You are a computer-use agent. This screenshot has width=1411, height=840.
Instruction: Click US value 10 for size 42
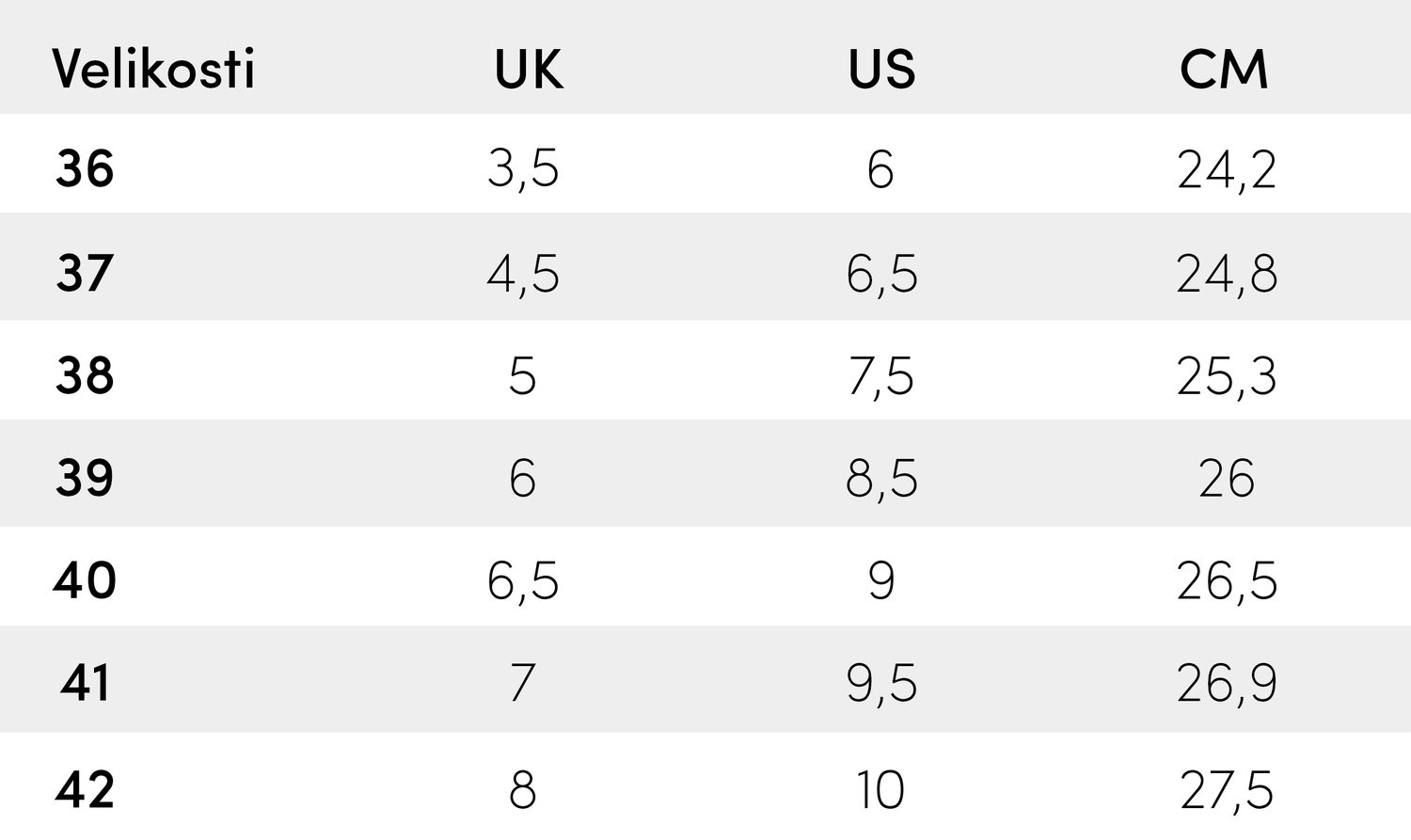point(881,789)
